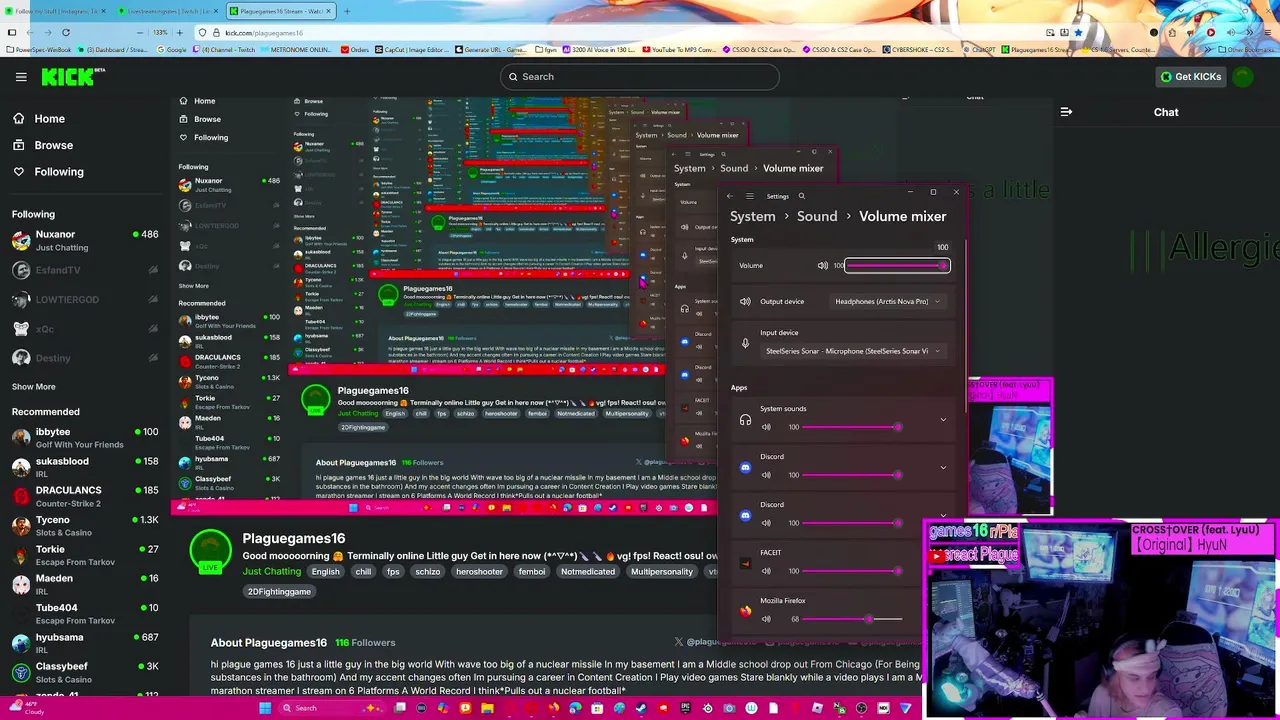Open the Windows Start menu
Viewport: 1280px width, 720px height.
click(264, 708)
